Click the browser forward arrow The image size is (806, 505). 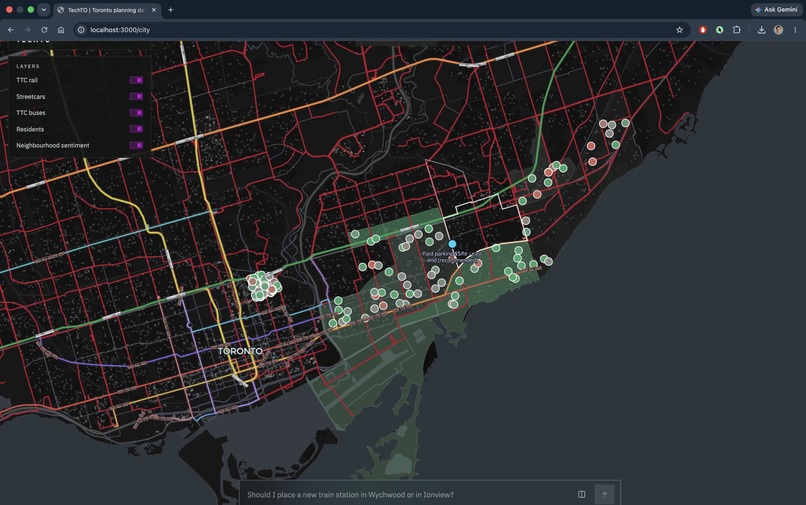(x=27, y=30)
